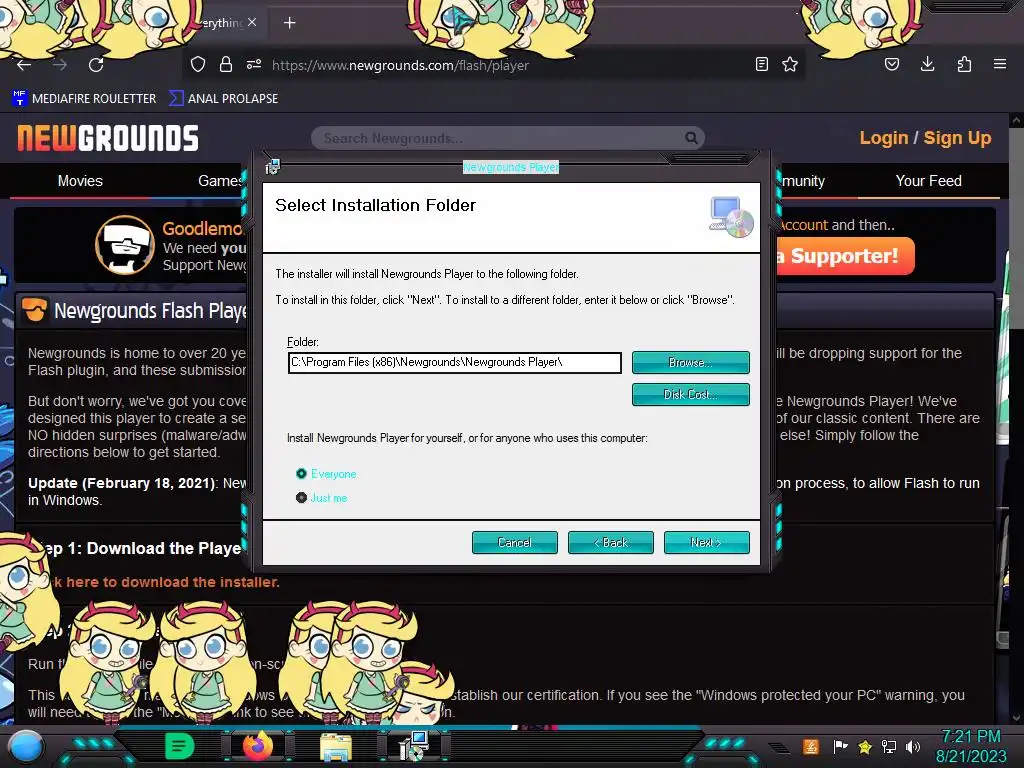Cancel the Newgrounds Player installer
Image resolution: width=1024 pixels, height=768 pixels.
coord(515,542)
